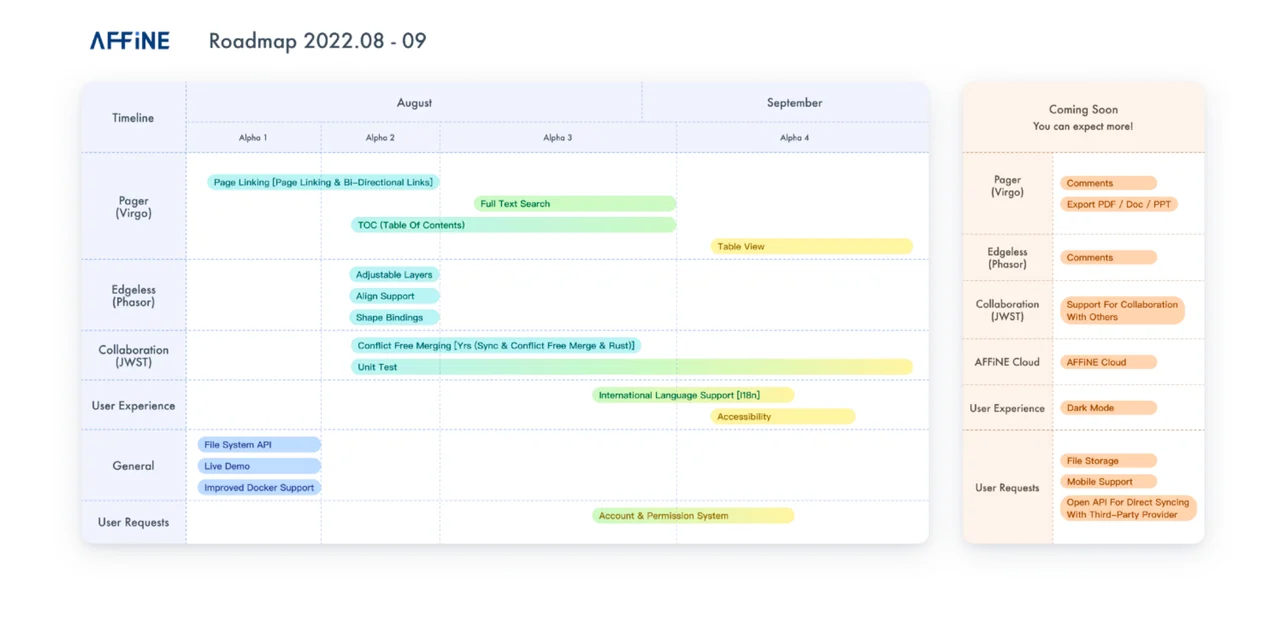Click the "Export PDF / Doc / PPT" pill
This screenshot has height=632, width=1280.
(1119, 204)
